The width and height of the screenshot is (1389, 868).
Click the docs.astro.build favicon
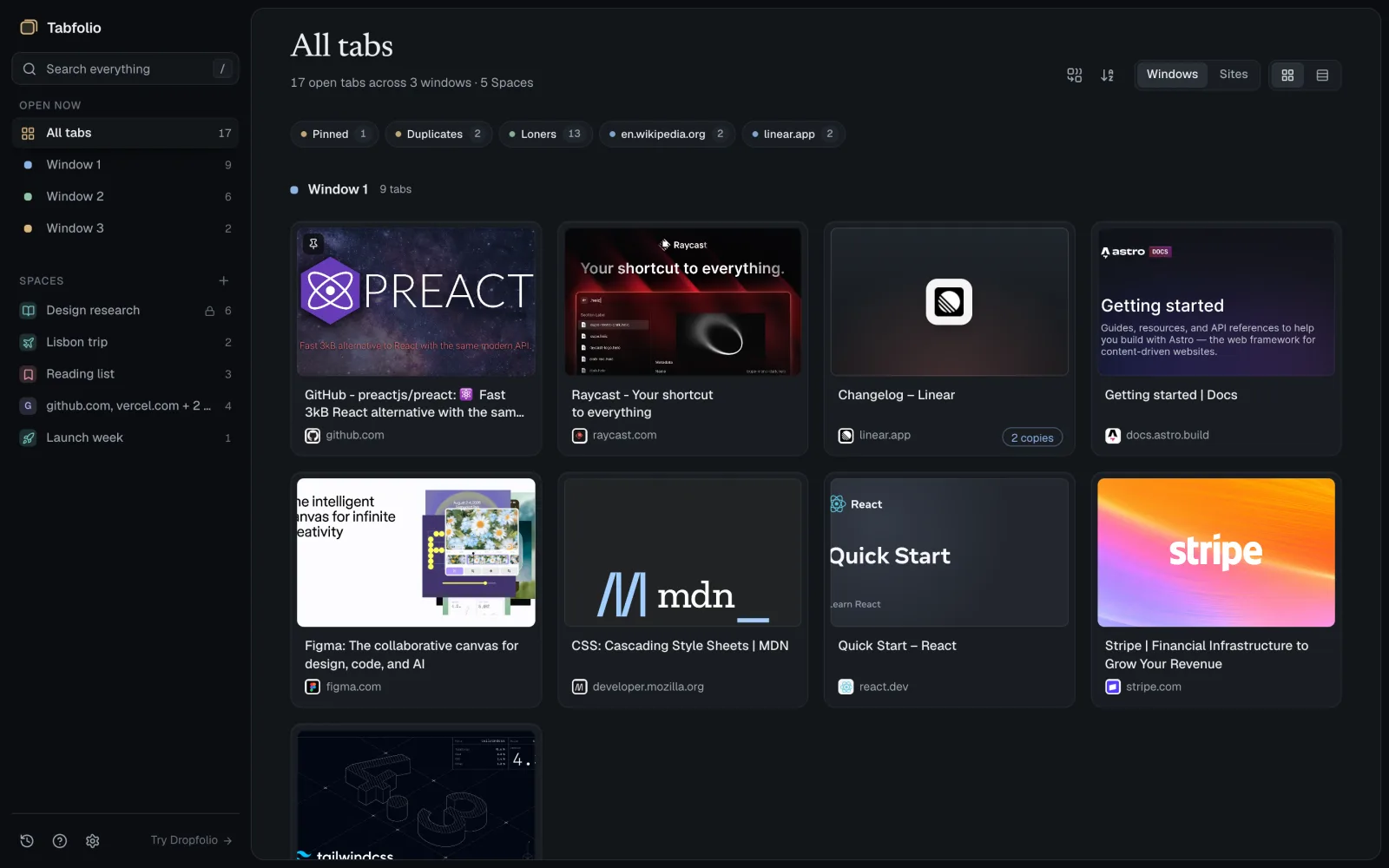coord(1113,436)
